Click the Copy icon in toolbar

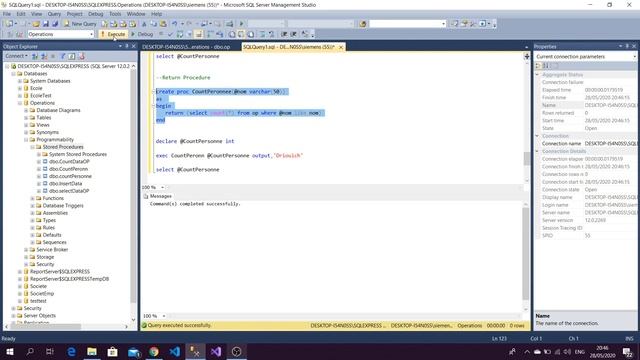(153, 24)
